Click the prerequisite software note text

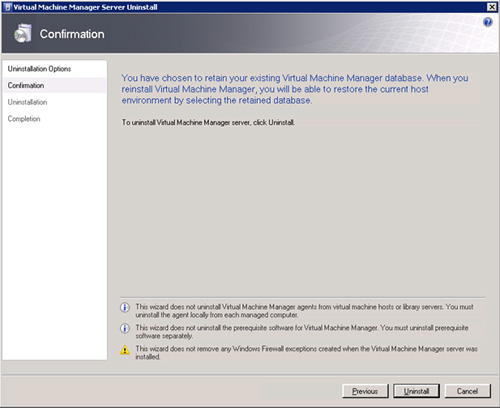(x=302, y=332)
